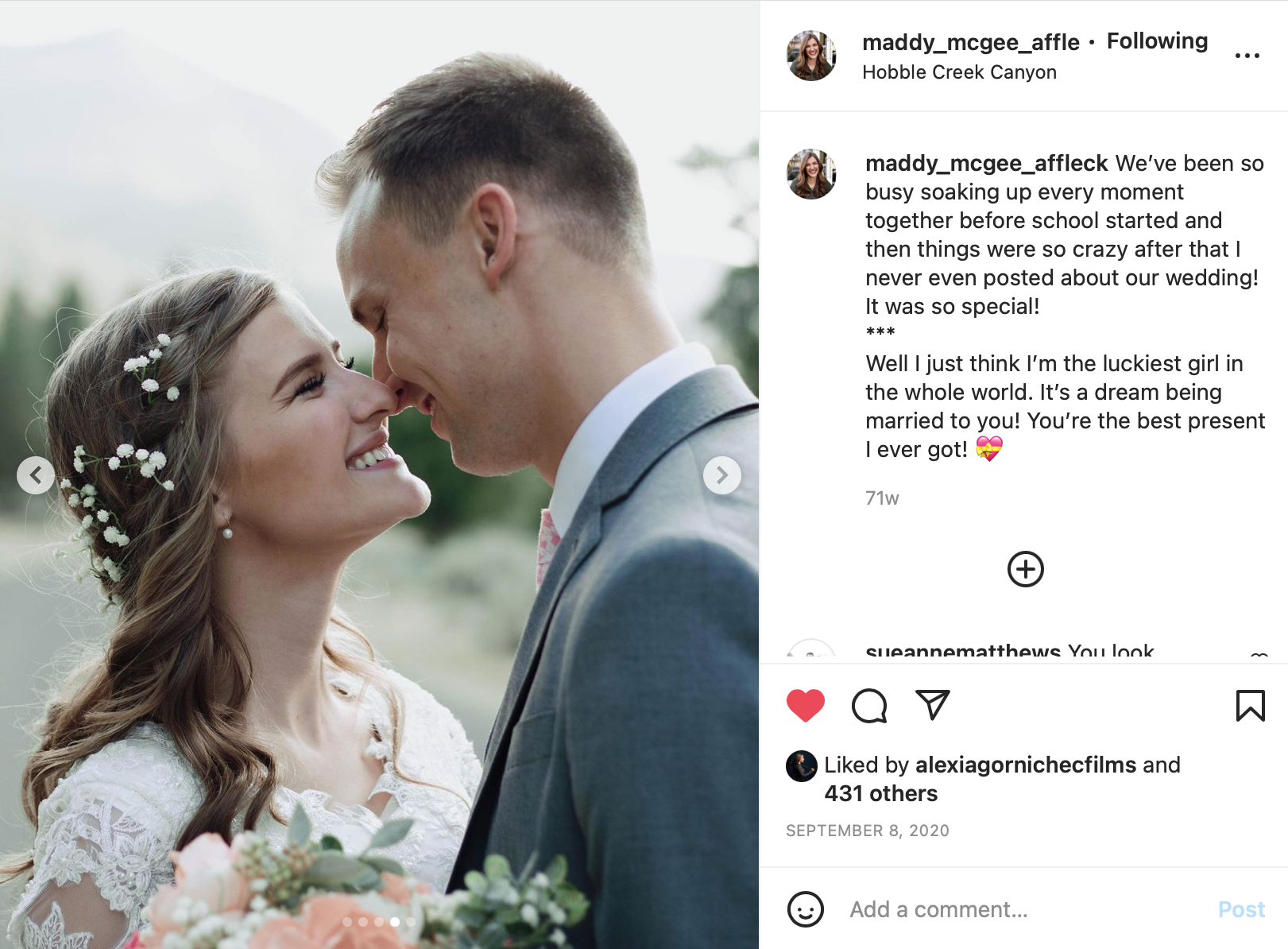The height and width of the screenshot is (949, 1288).
Task: Go to next photo with right arrow
Action: 721,475
